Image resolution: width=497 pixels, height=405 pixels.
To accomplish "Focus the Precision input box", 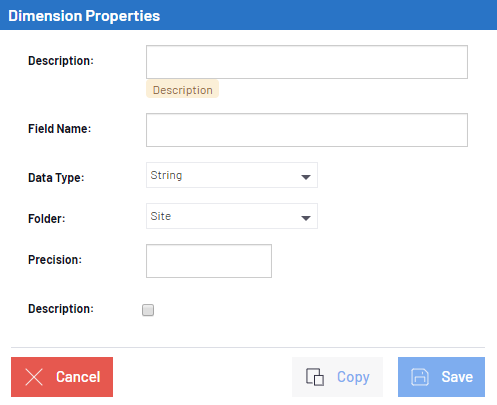I will click(x=209, y=261).
